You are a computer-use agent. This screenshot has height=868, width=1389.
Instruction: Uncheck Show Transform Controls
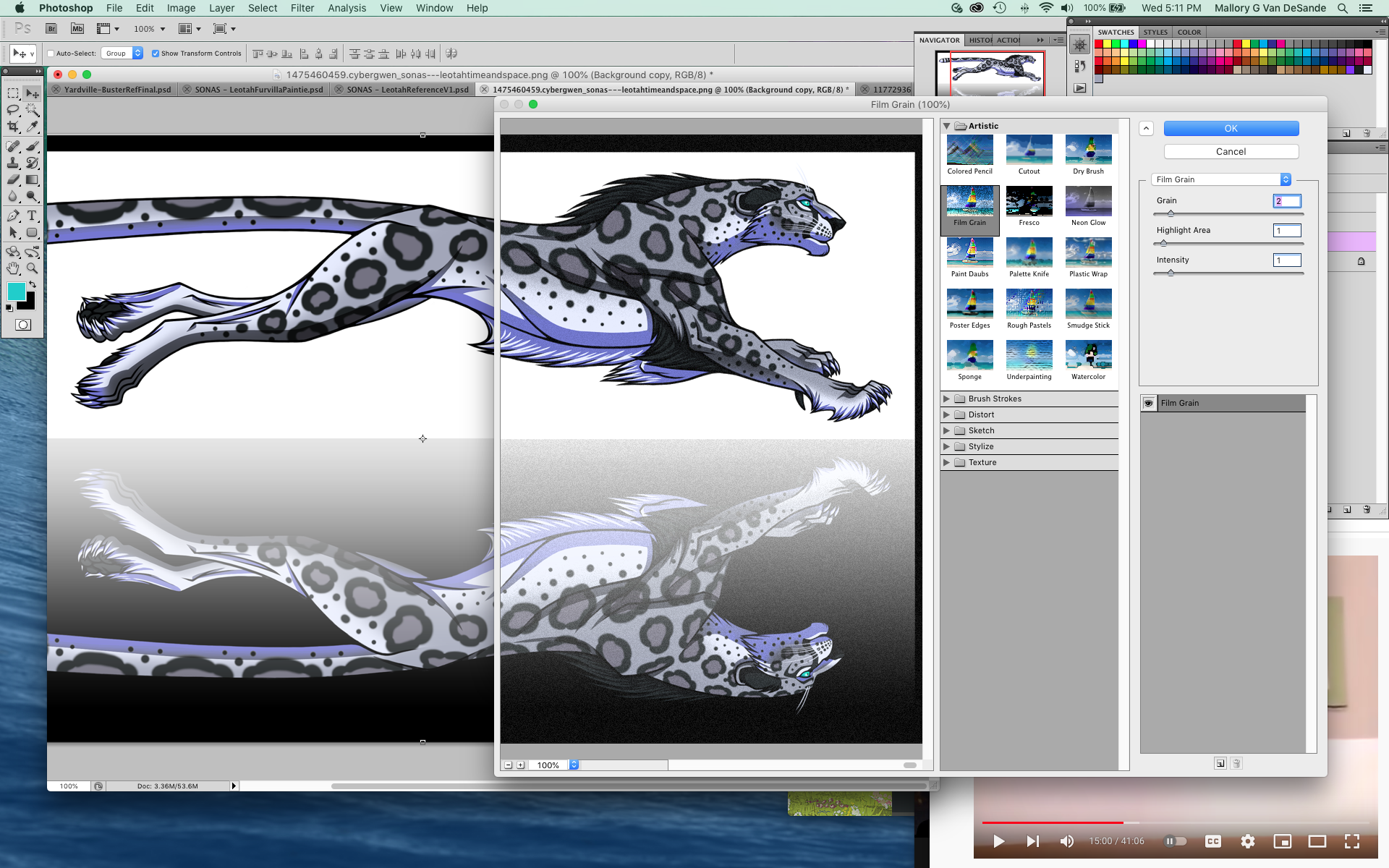pyautogui.click(x=156, y=54)
